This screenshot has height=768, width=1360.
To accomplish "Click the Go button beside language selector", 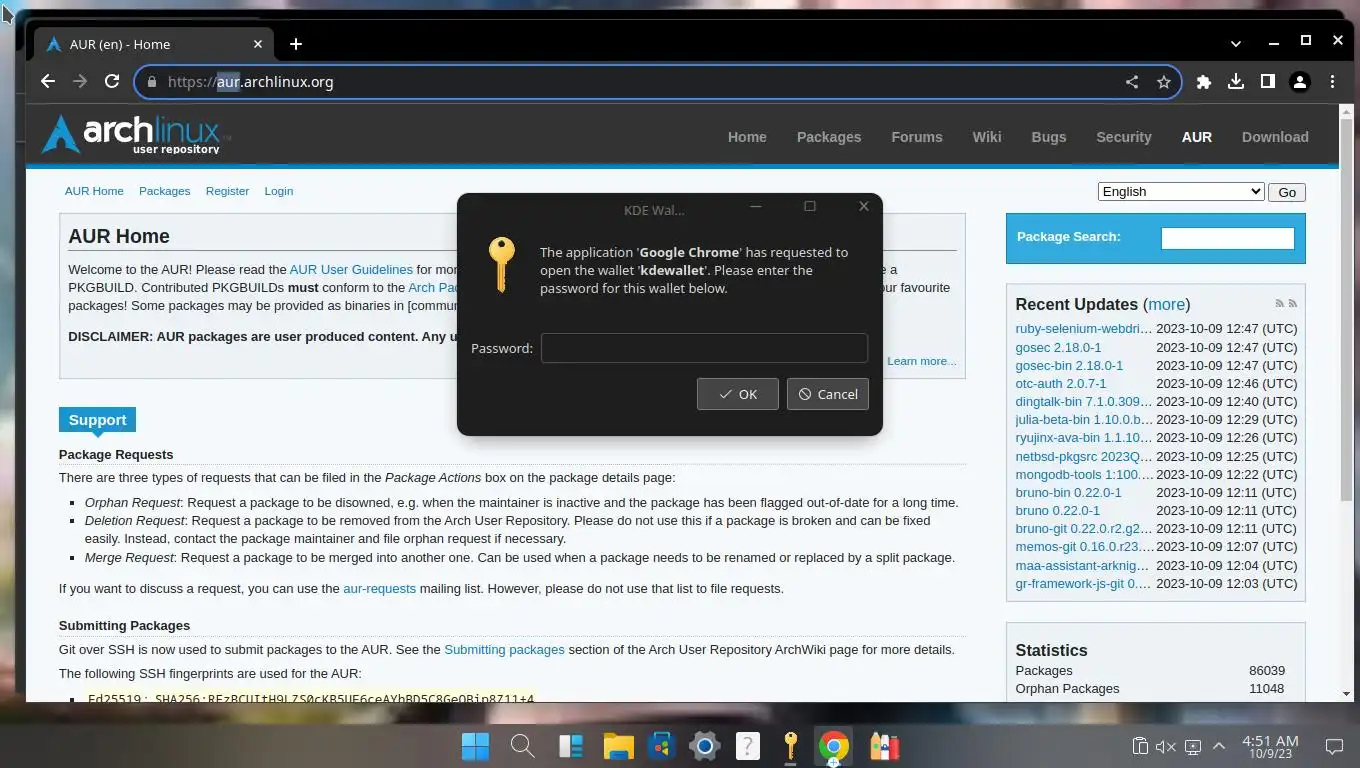I will pos(1286,192).
